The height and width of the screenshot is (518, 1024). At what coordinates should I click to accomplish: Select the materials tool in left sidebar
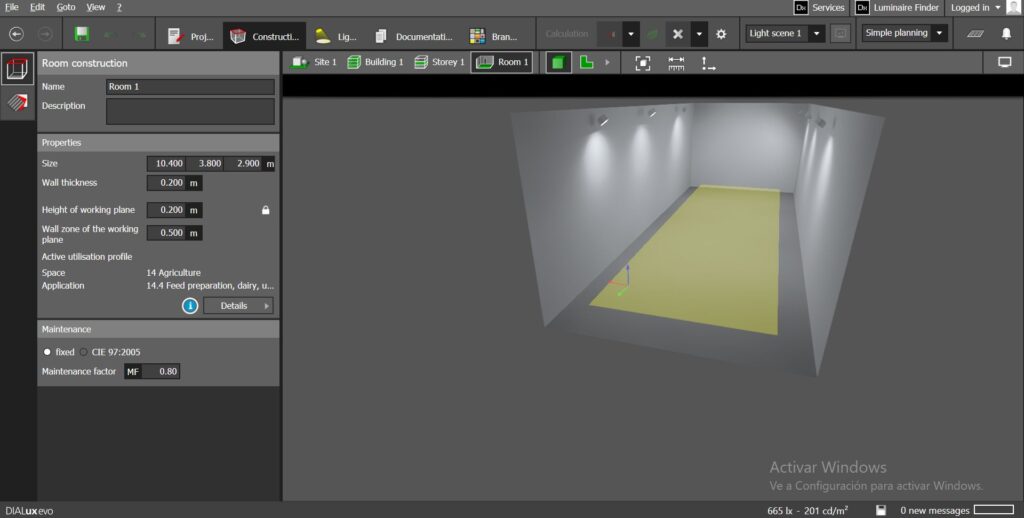17,102
